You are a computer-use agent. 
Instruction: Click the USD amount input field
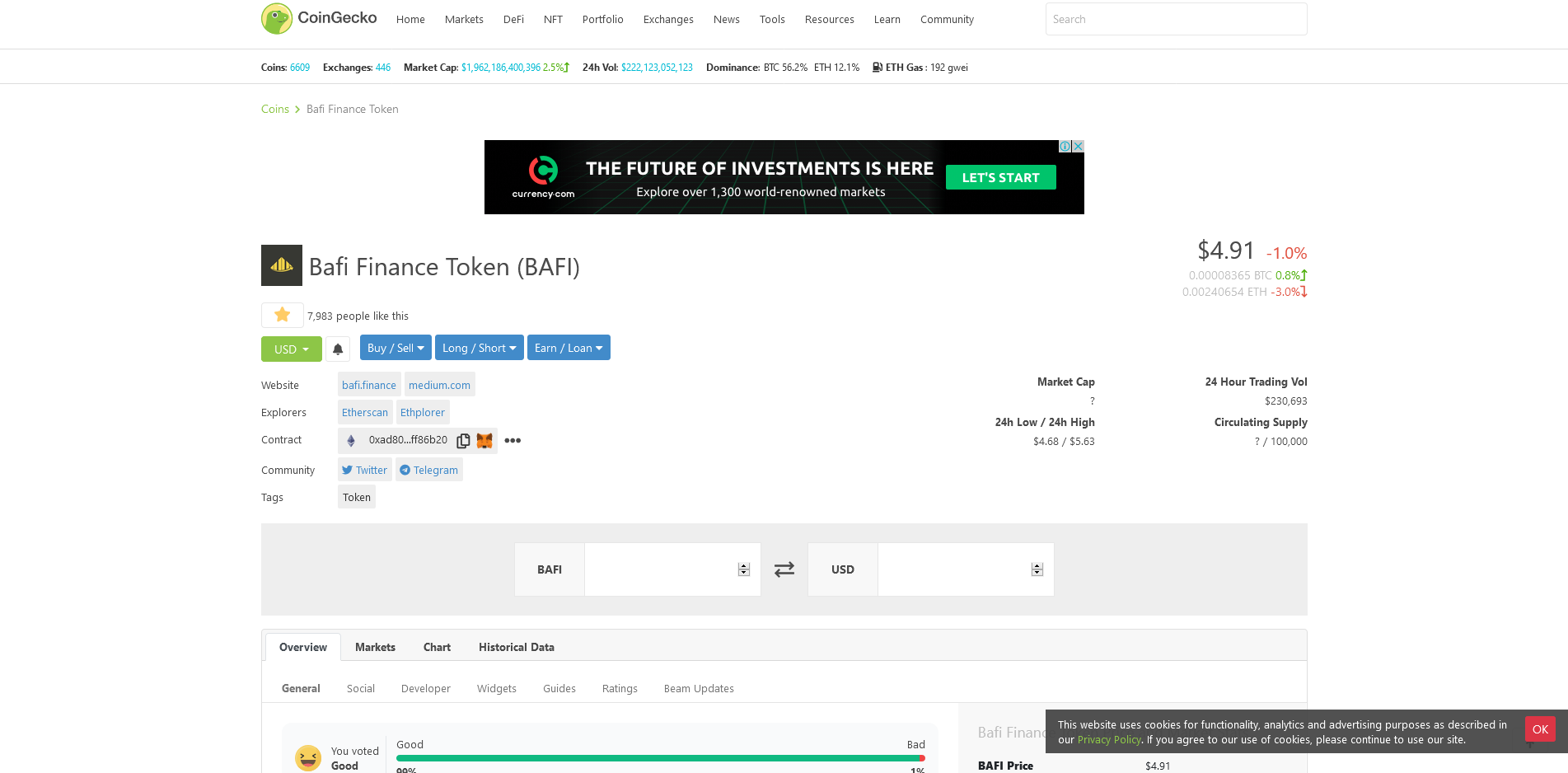(x=966, y=569)
